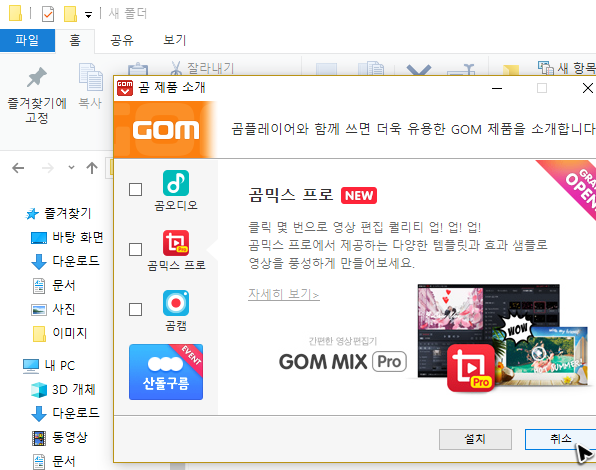Close the 곰 제품 소개 dialog
Screen dimensions: 596x470
(x=588, y=88)
